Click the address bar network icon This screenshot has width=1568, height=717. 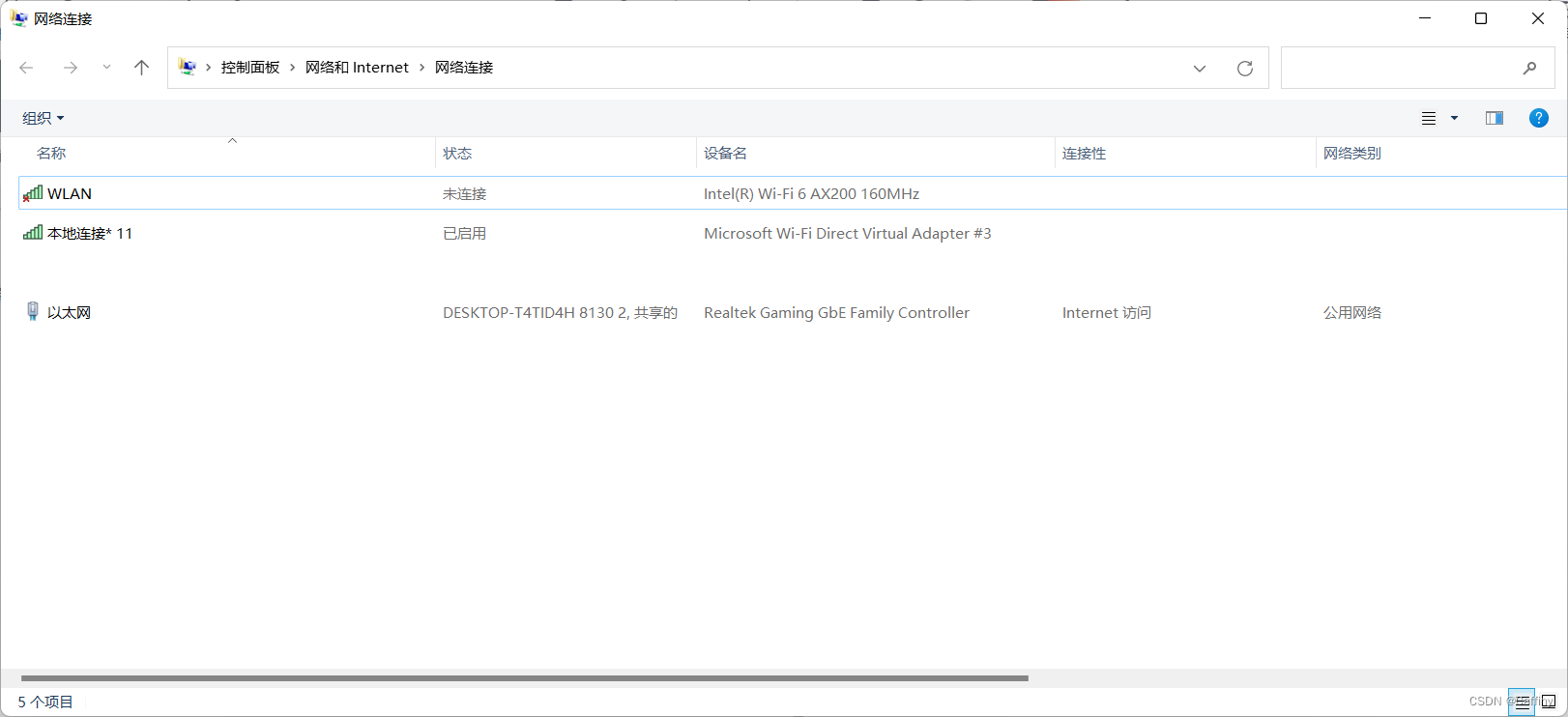click(188, 68)
